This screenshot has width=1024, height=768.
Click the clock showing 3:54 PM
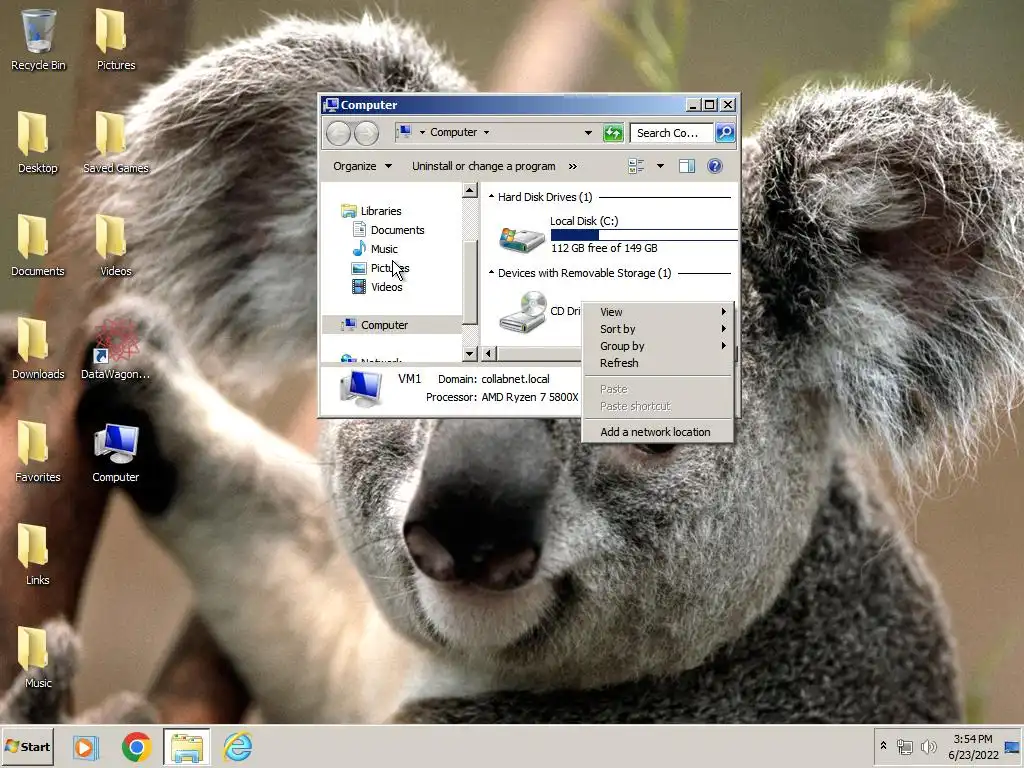(972, 739)
